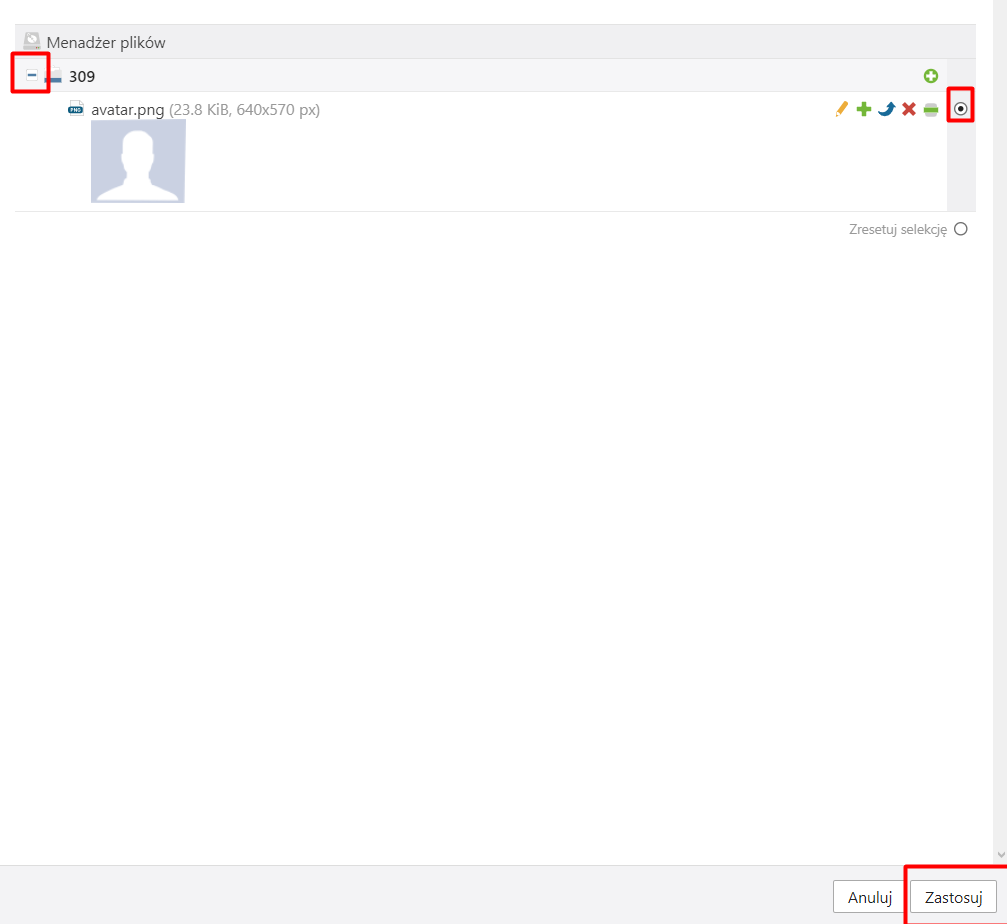Viewport: 1007px width, 924px height.
Task: Click the Menadżer plików drive icon
Action: (33, 42)
